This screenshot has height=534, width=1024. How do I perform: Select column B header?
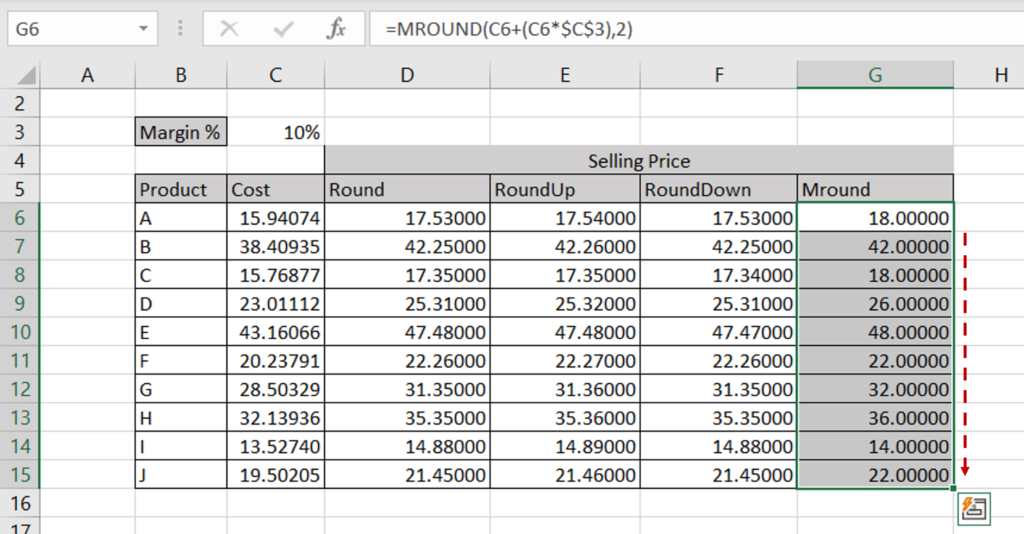tap(181, 75)
